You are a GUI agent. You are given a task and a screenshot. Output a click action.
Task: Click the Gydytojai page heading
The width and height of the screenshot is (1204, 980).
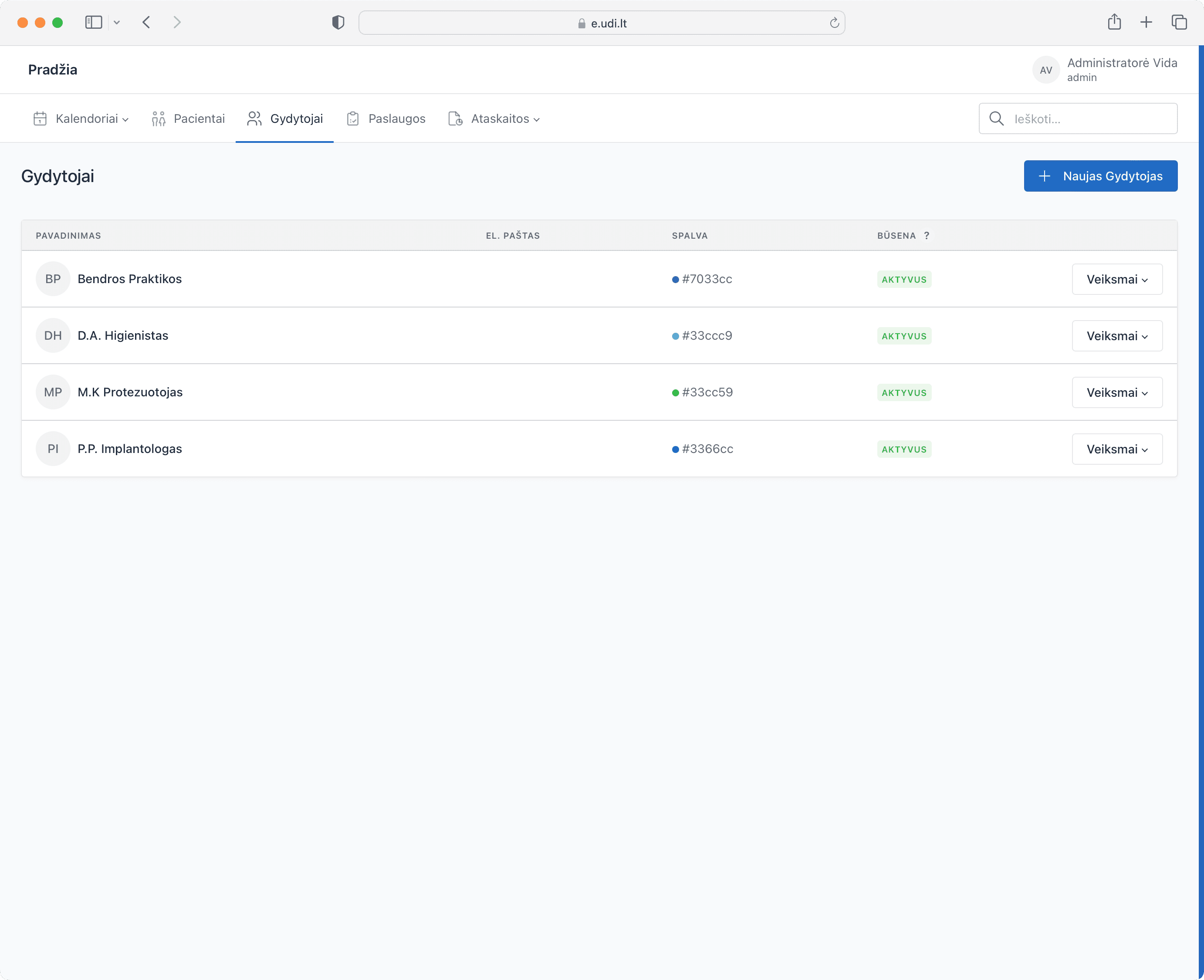(x=57, y=176)
